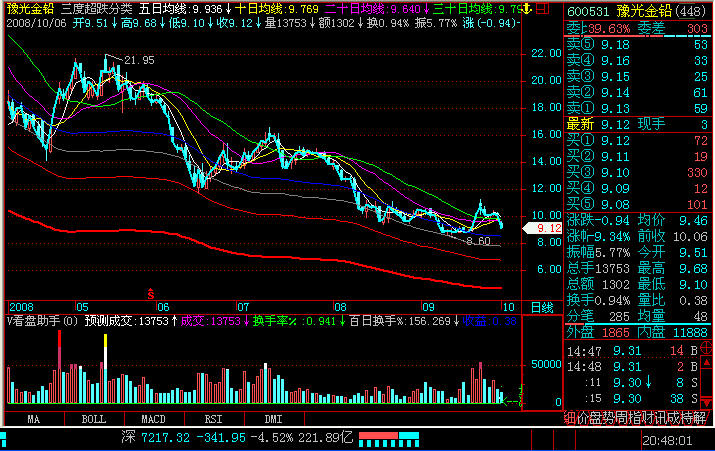Screen dimensions: 715x451
Task: Click the down arrow of the tick list scrollbar
Action: click(706, 402)
